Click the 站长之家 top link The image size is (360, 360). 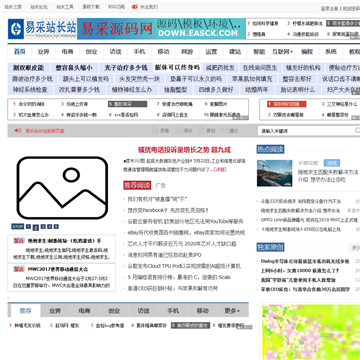13,7
